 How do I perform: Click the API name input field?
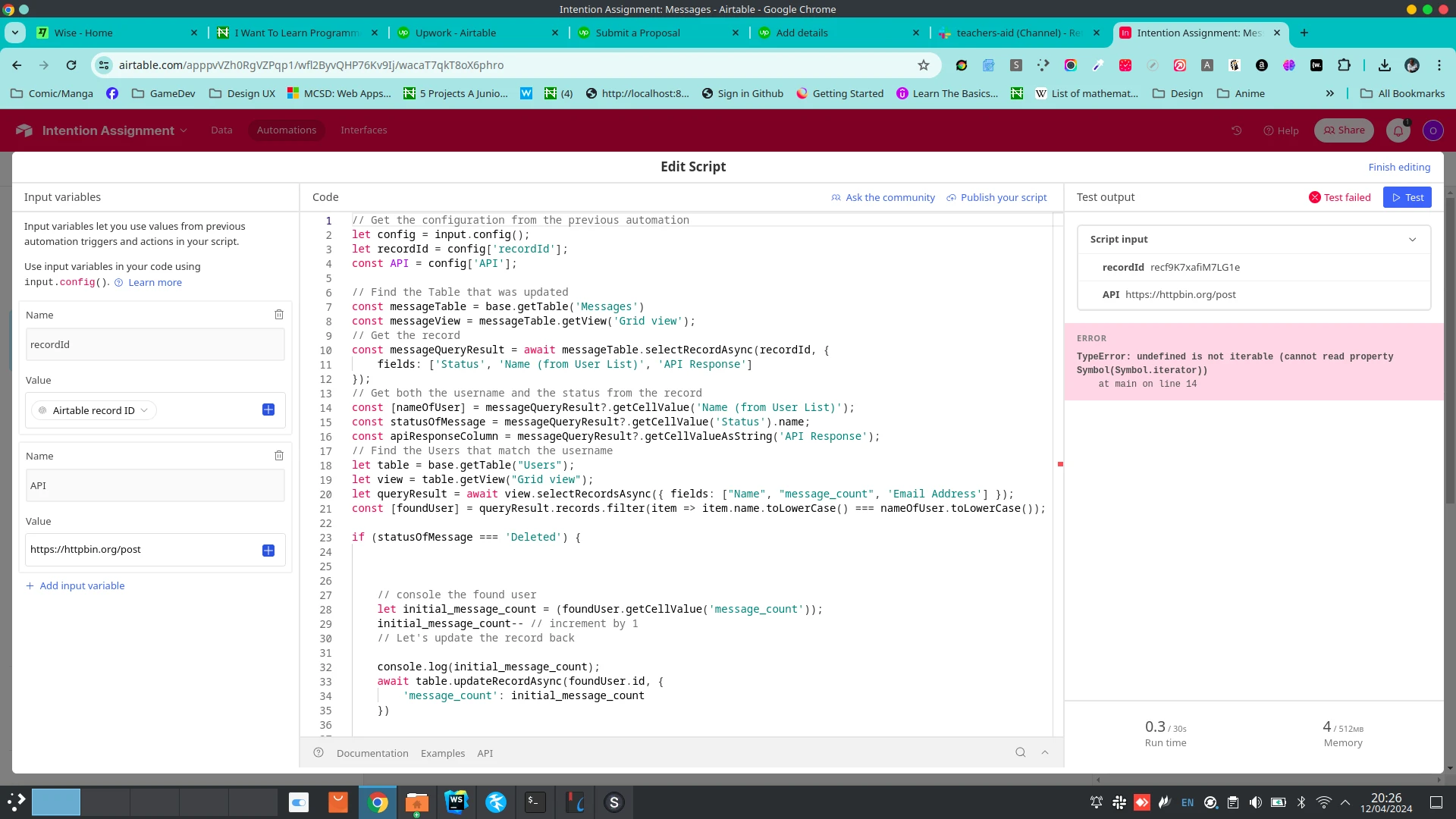click(155, 485)
